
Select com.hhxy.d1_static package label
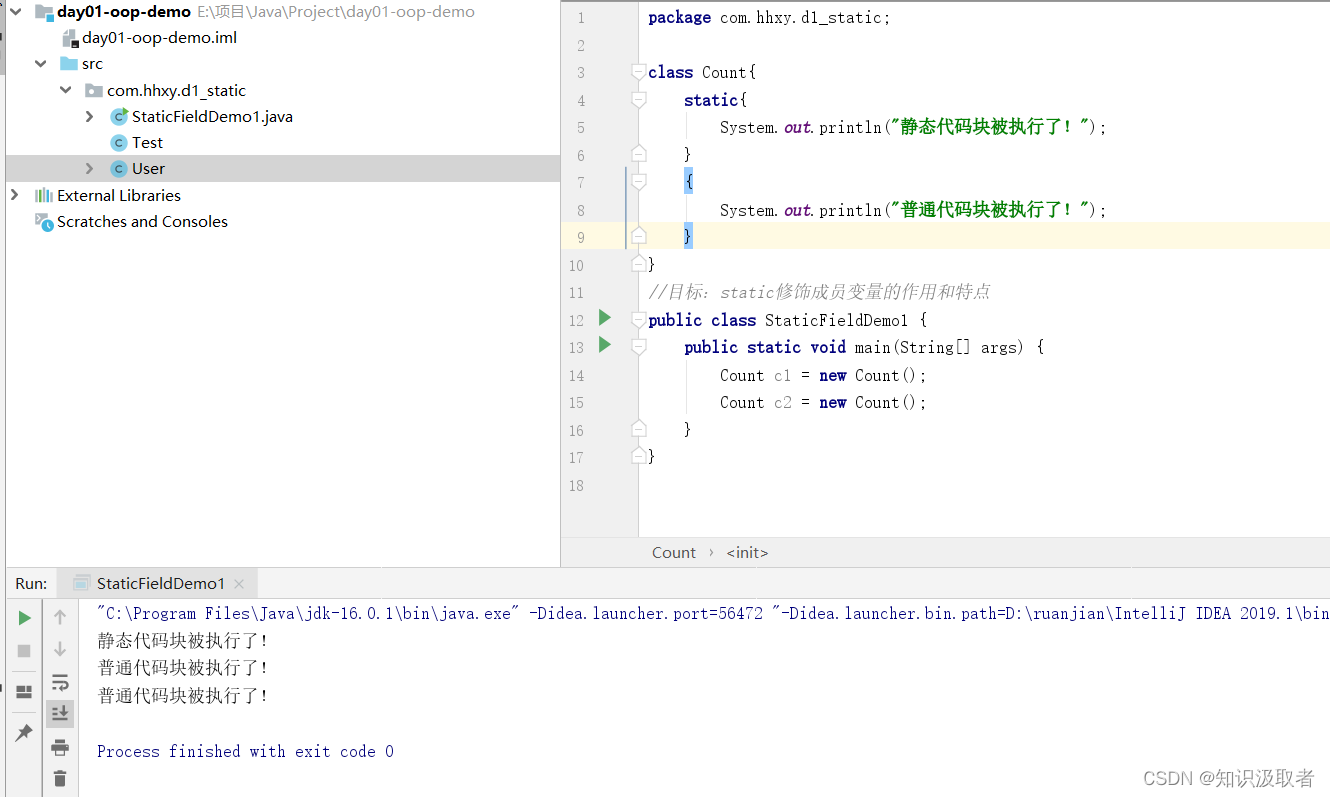176,90
